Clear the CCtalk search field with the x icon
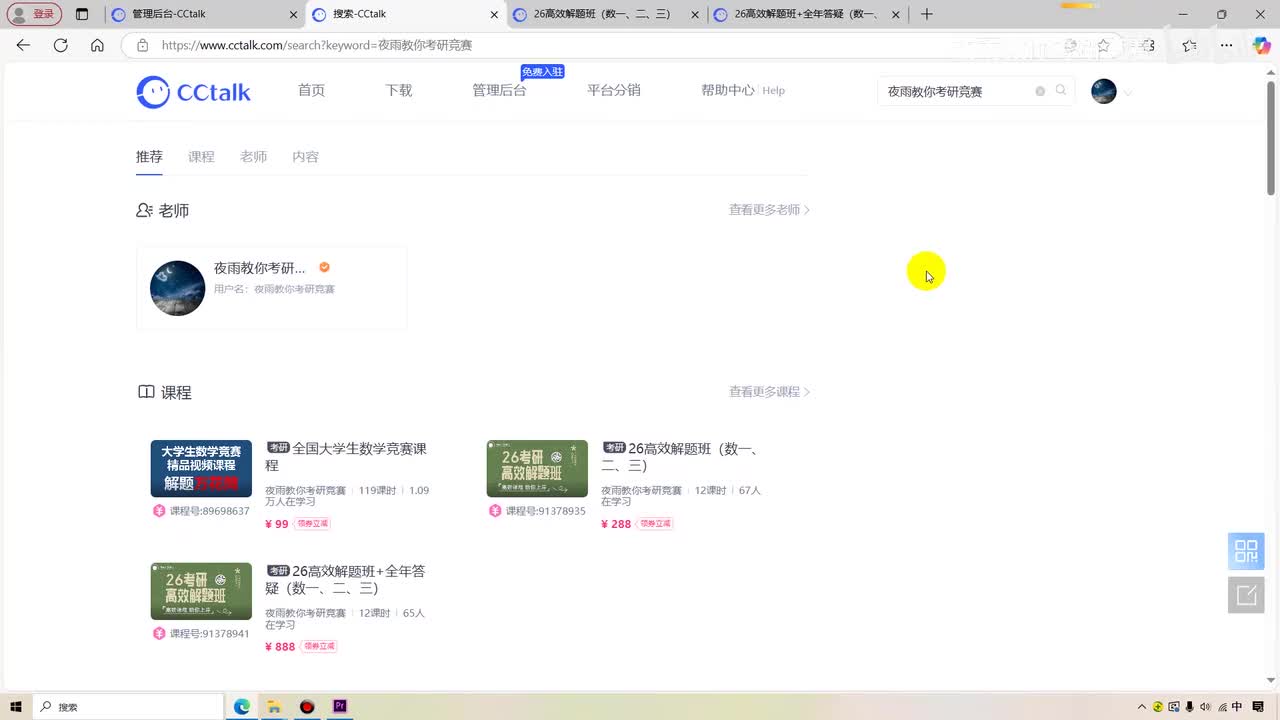The height and width of the screenshot is (720, 1280). tap(1040, 91)
